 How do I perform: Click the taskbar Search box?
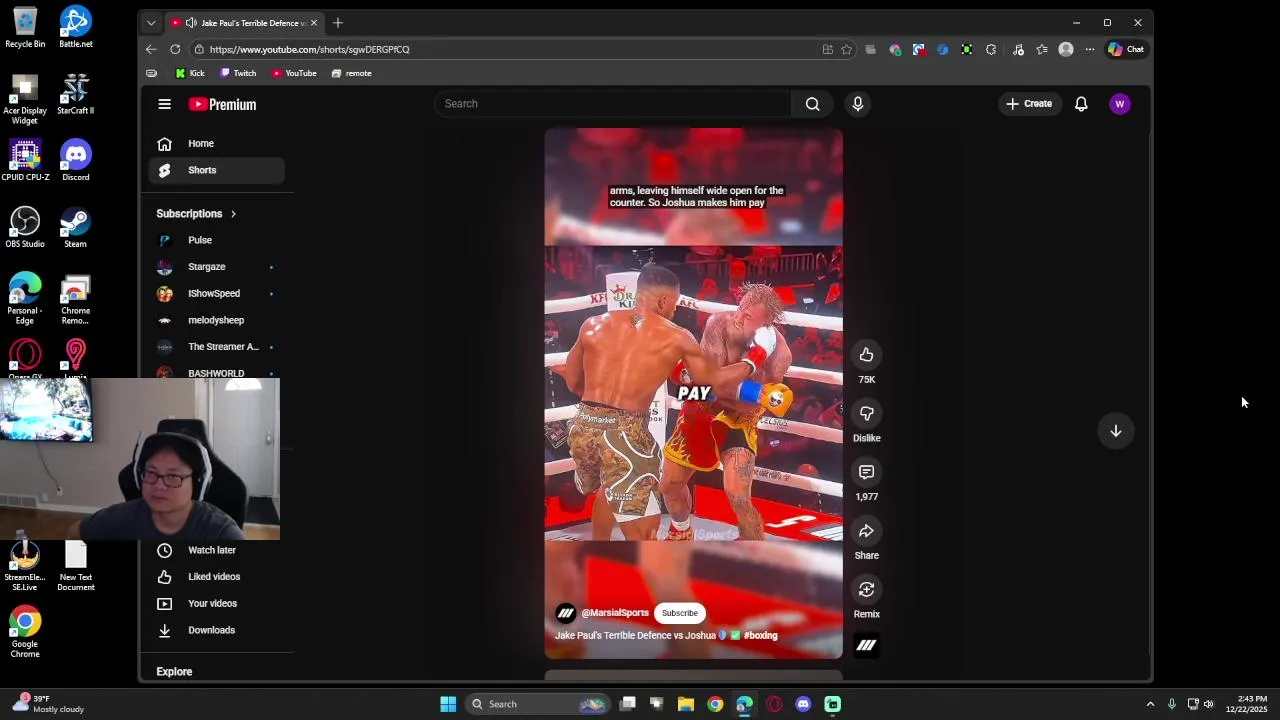pyautogui.click(x=538, y=704)
